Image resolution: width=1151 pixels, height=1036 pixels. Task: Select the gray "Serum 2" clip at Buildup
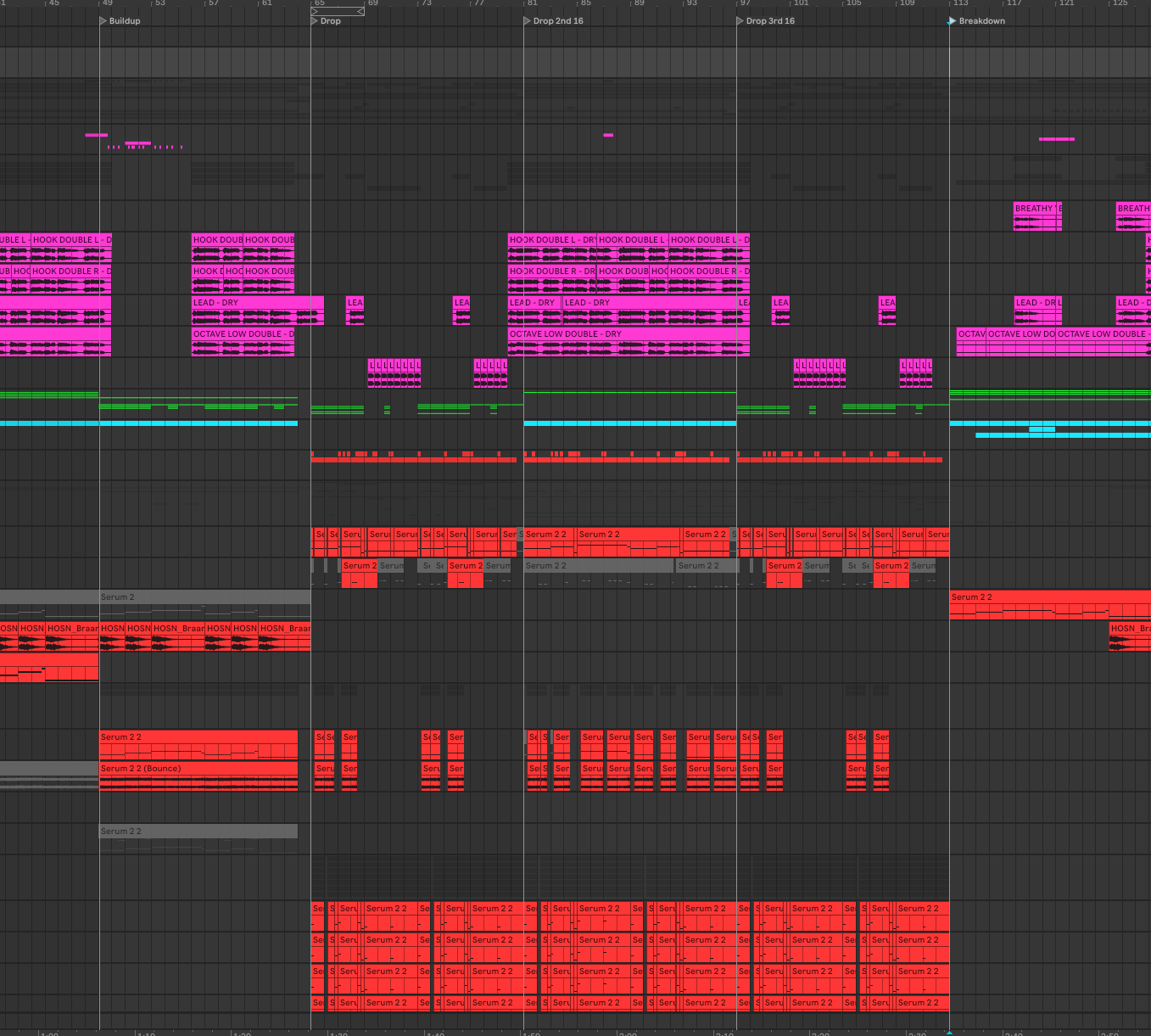click(x=204, y=597)
